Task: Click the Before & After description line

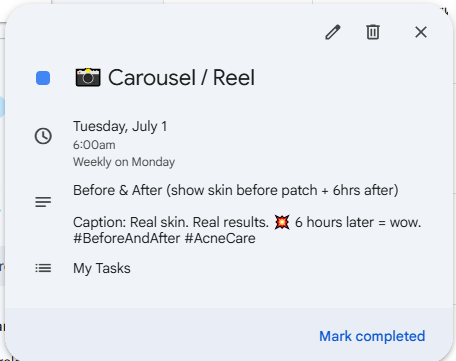Action: click(236, 190)
